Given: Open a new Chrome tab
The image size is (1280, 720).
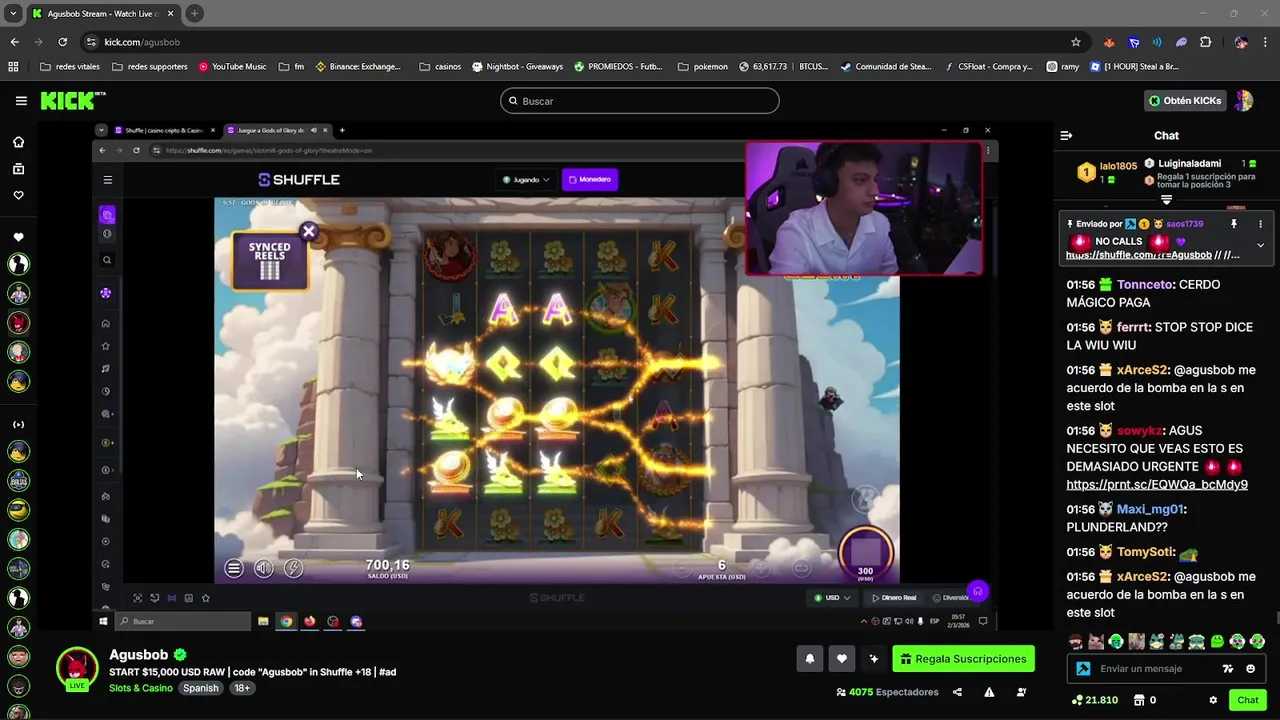Looking at the screenshot, I should pos(194,14).
